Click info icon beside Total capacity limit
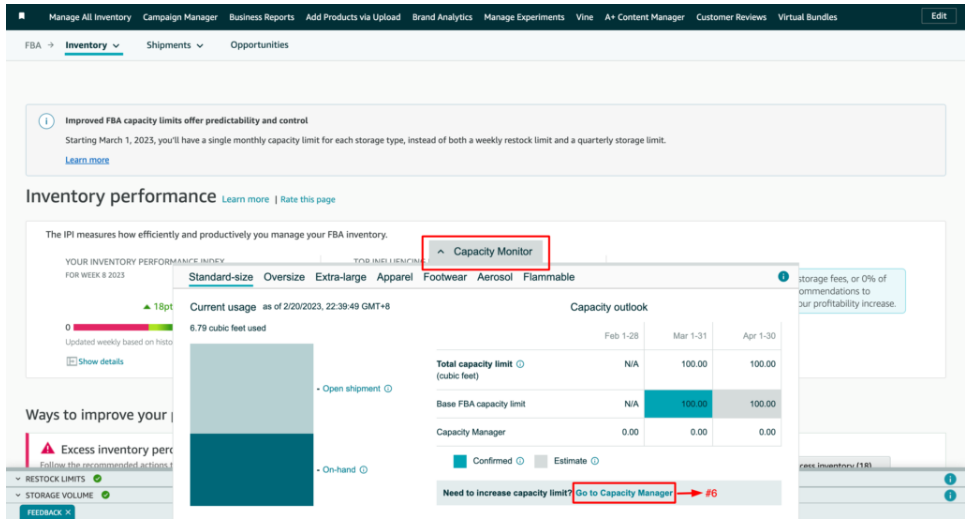The width and height of the screenshot is (975, 526). (x=520, y=364)
